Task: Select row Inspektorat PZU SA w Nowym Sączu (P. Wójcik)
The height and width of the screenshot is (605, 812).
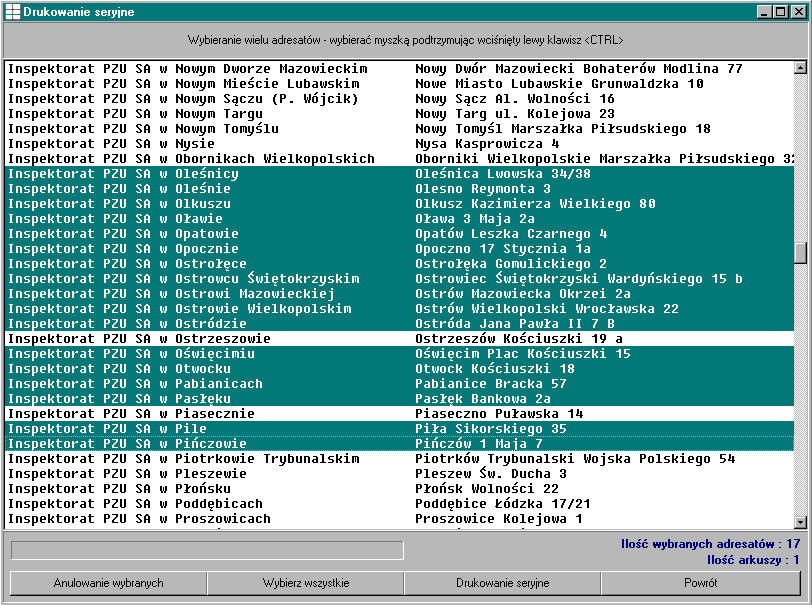Action: [x=399, y=99]
